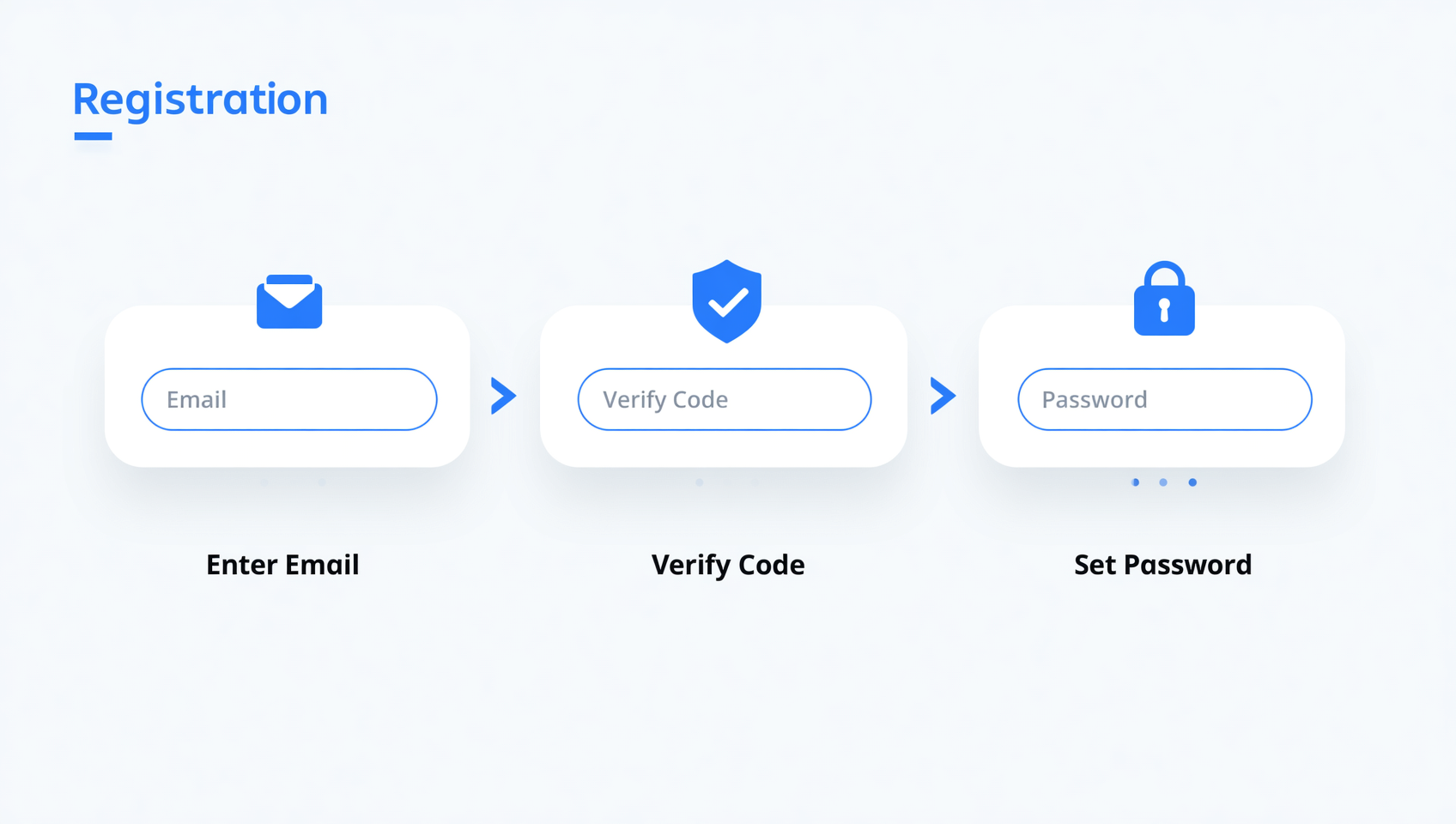The height and width of the screenshot is (824, 1456).
Task: Select last pagination dot under Password card
Action: click(1192, 482)
